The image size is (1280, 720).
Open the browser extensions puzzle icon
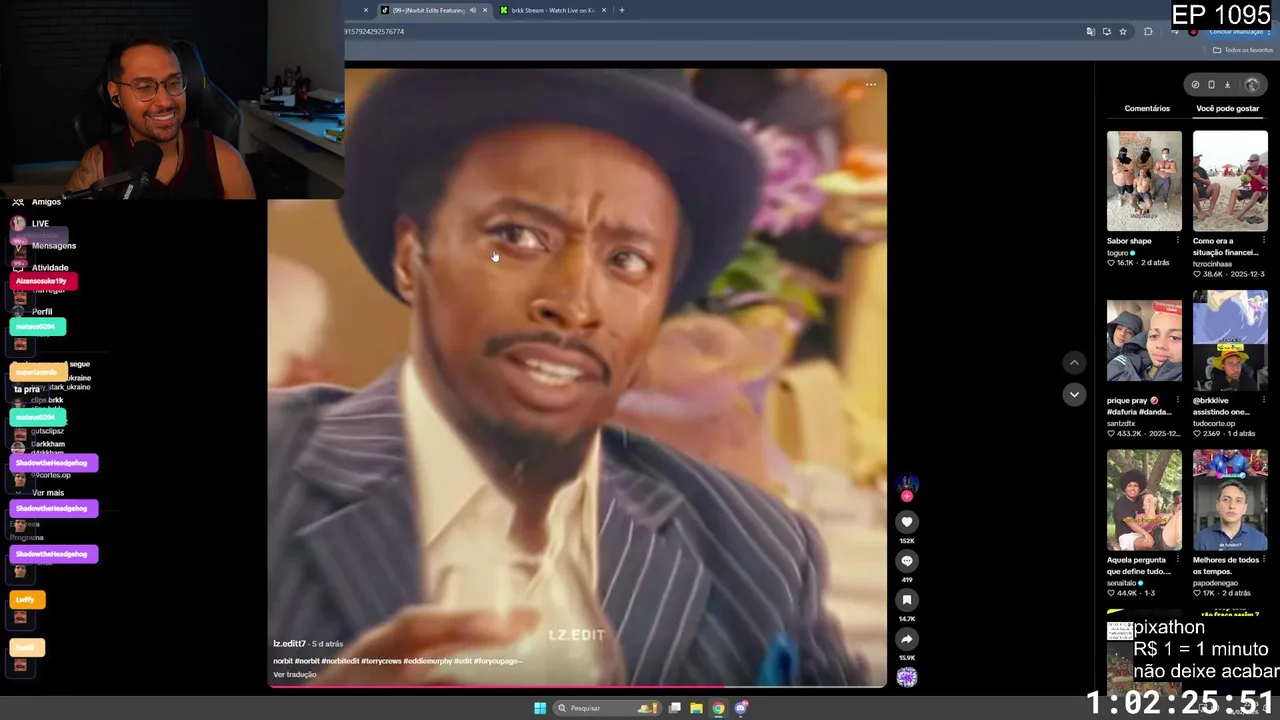[x=1148, y=32]
